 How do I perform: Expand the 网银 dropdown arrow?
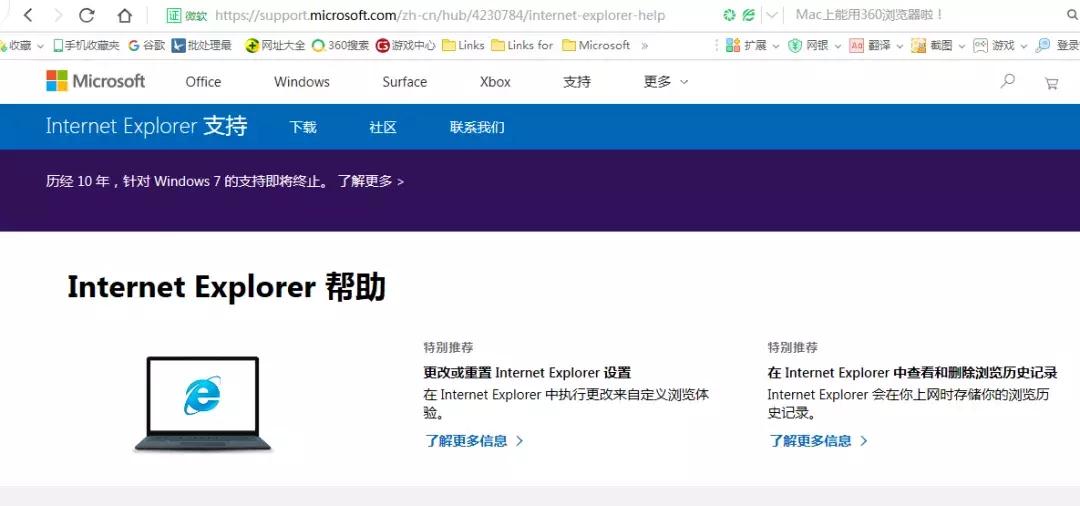coord(838,46)
